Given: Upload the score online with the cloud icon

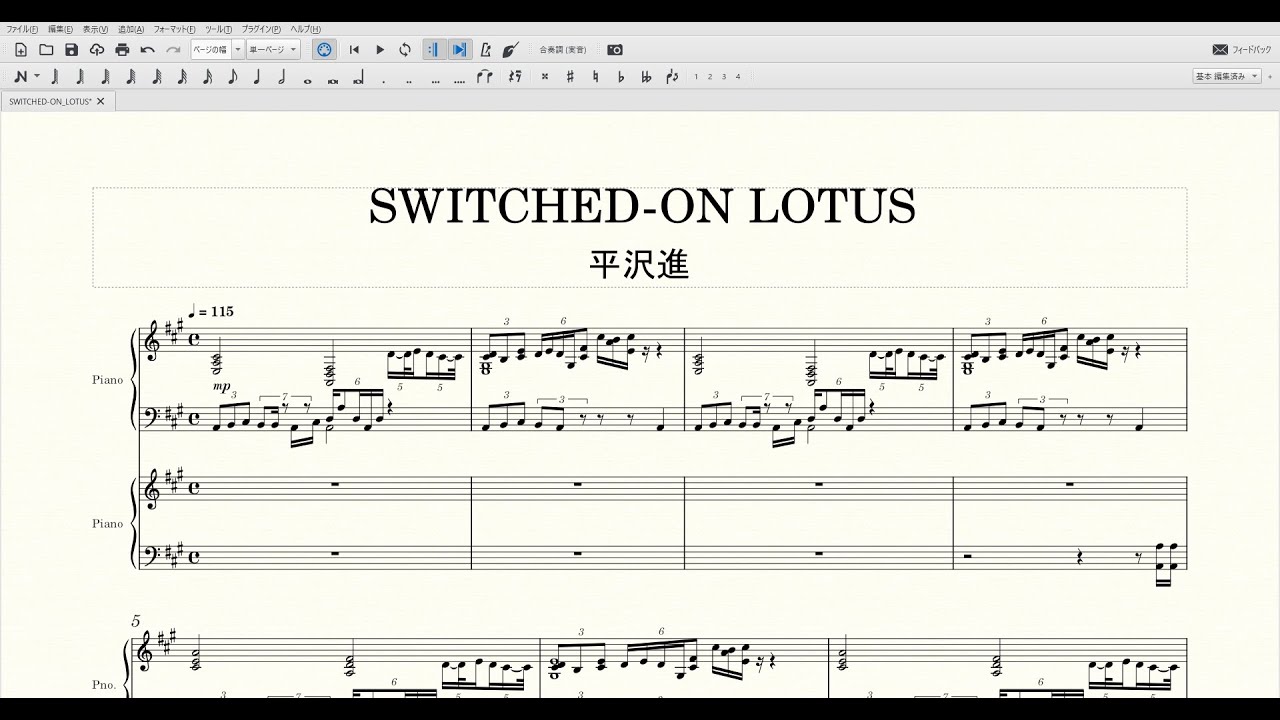Looking at the screenshot, I should (x=97, y=49).
